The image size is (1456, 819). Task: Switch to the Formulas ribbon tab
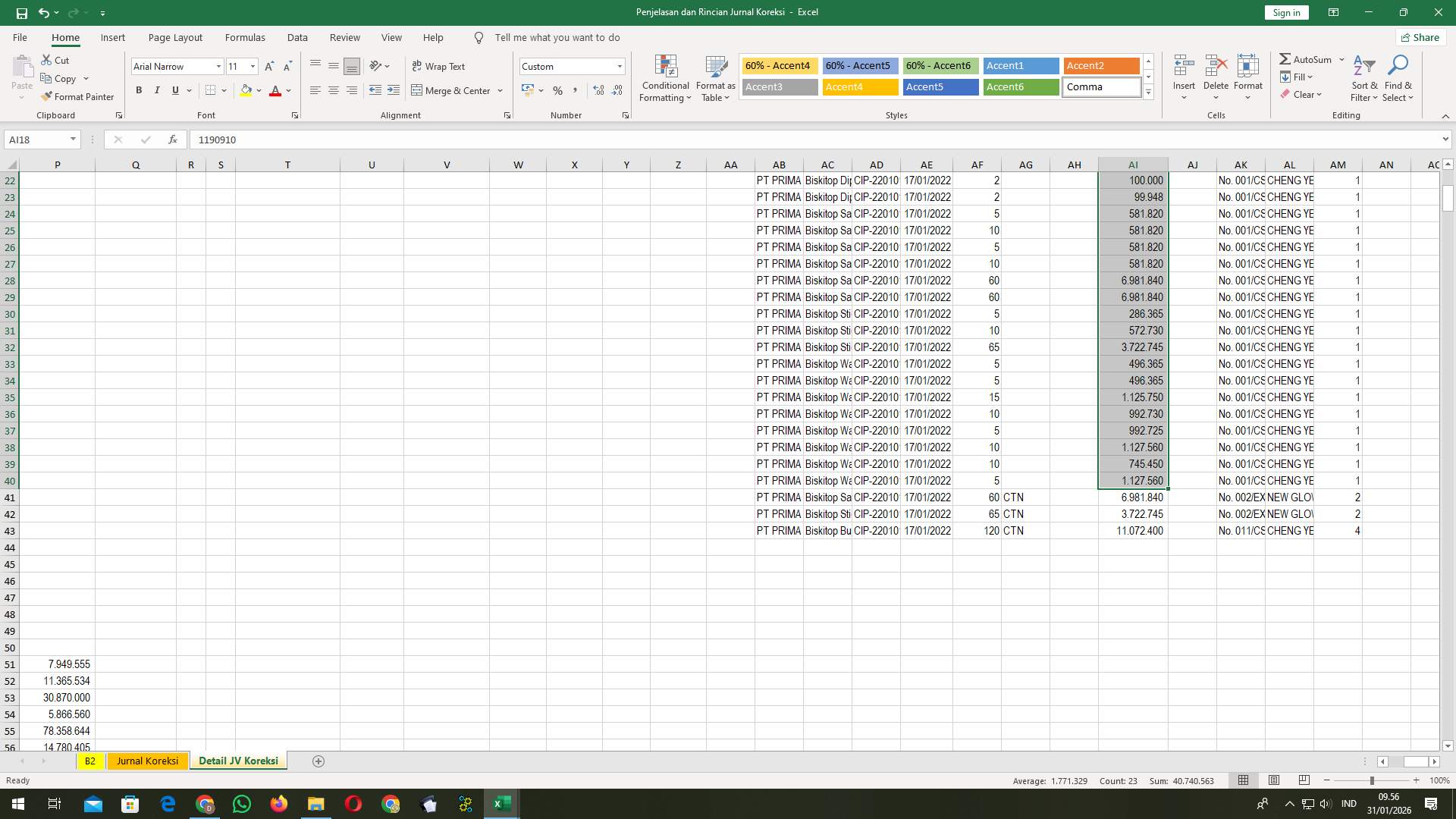pos(245,37)
